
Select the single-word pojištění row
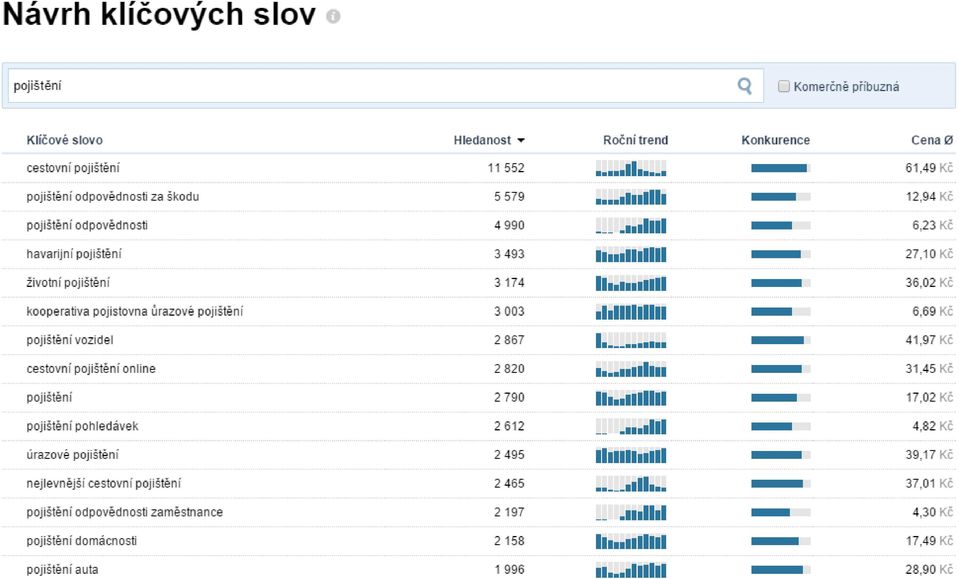pos(49,397)
